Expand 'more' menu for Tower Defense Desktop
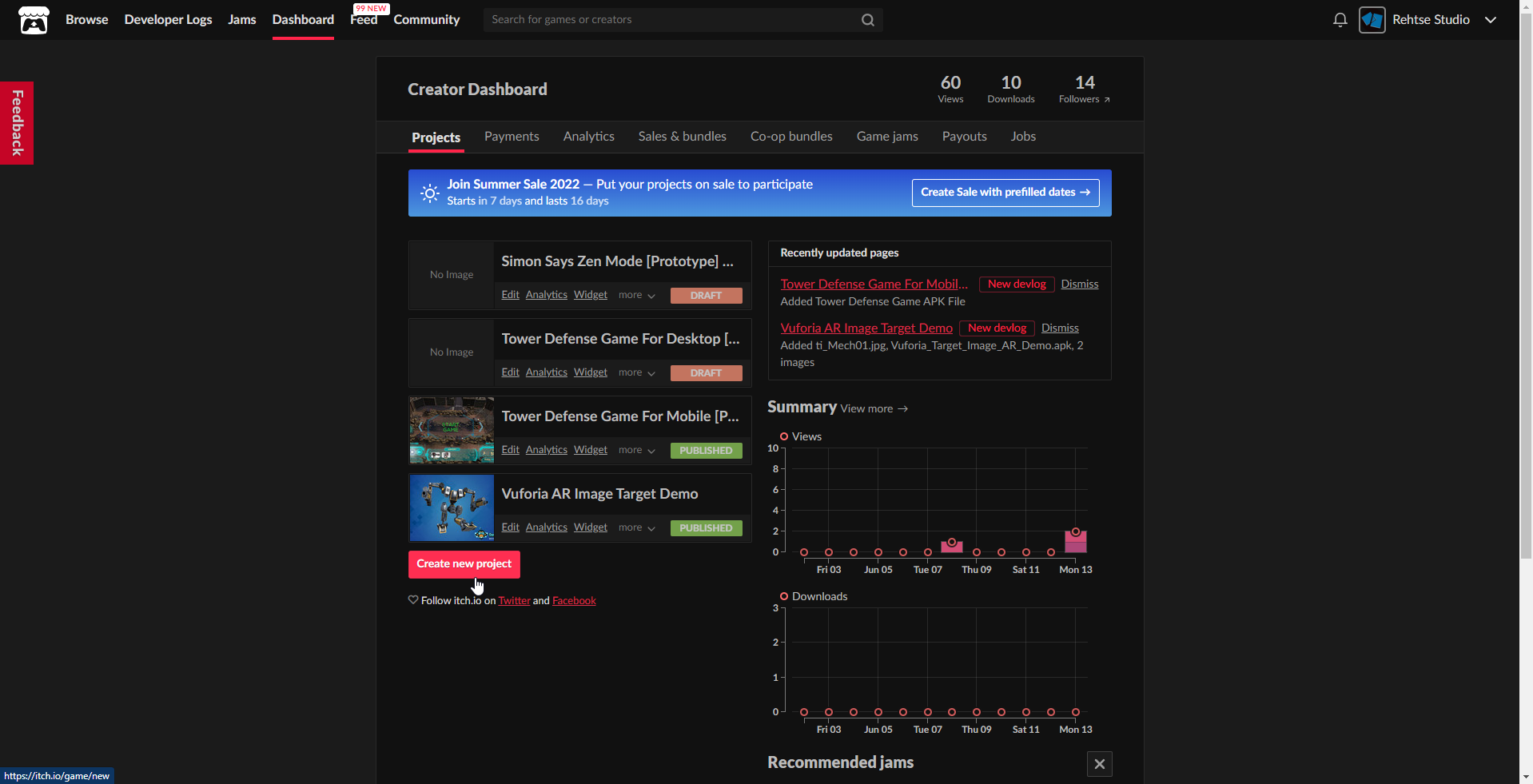The width and height of the screenshot is (1533, 784). click(637, 372)
